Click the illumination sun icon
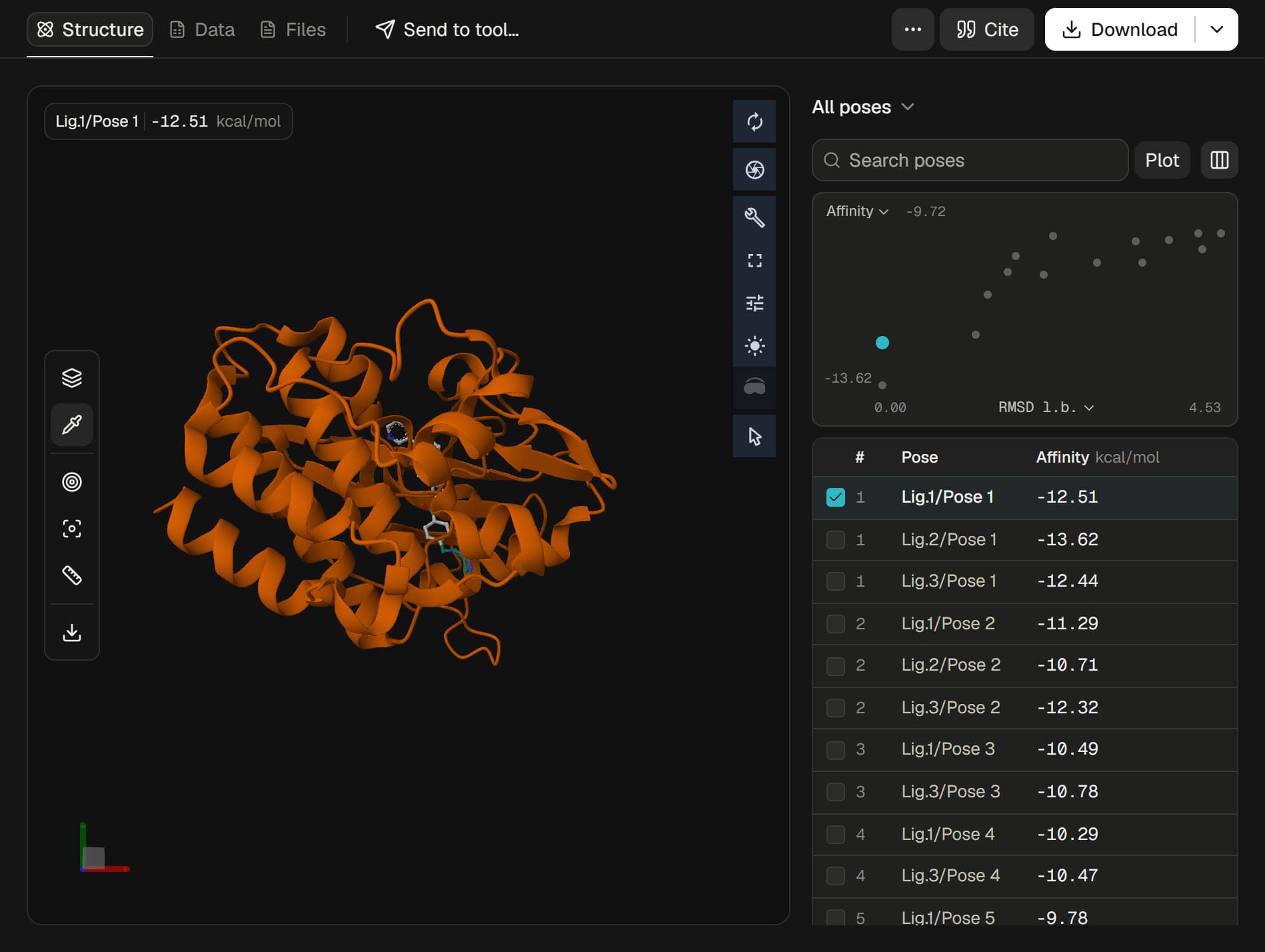 point(754,346)
